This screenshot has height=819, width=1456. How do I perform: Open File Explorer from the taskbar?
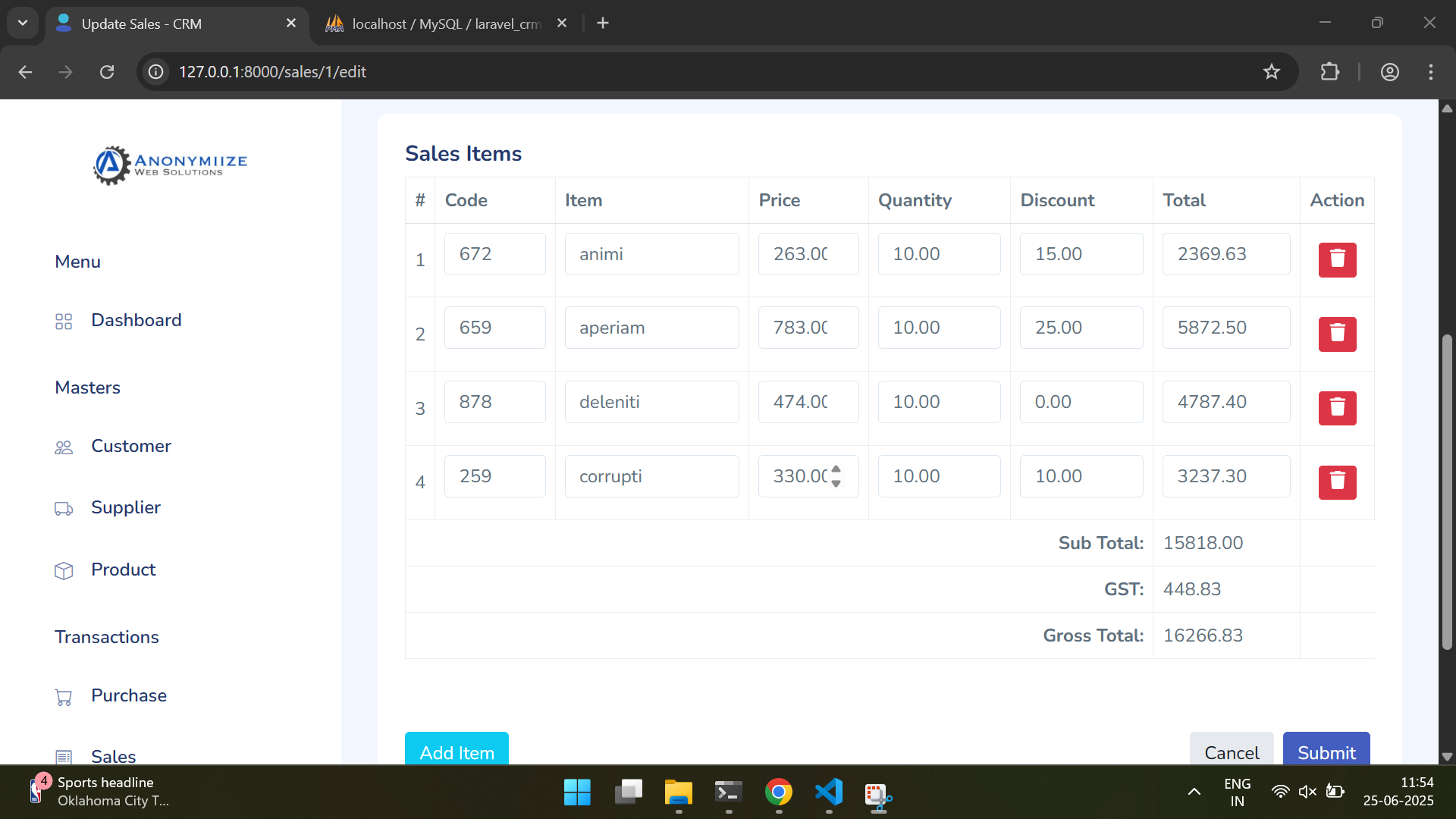[678, 792]
